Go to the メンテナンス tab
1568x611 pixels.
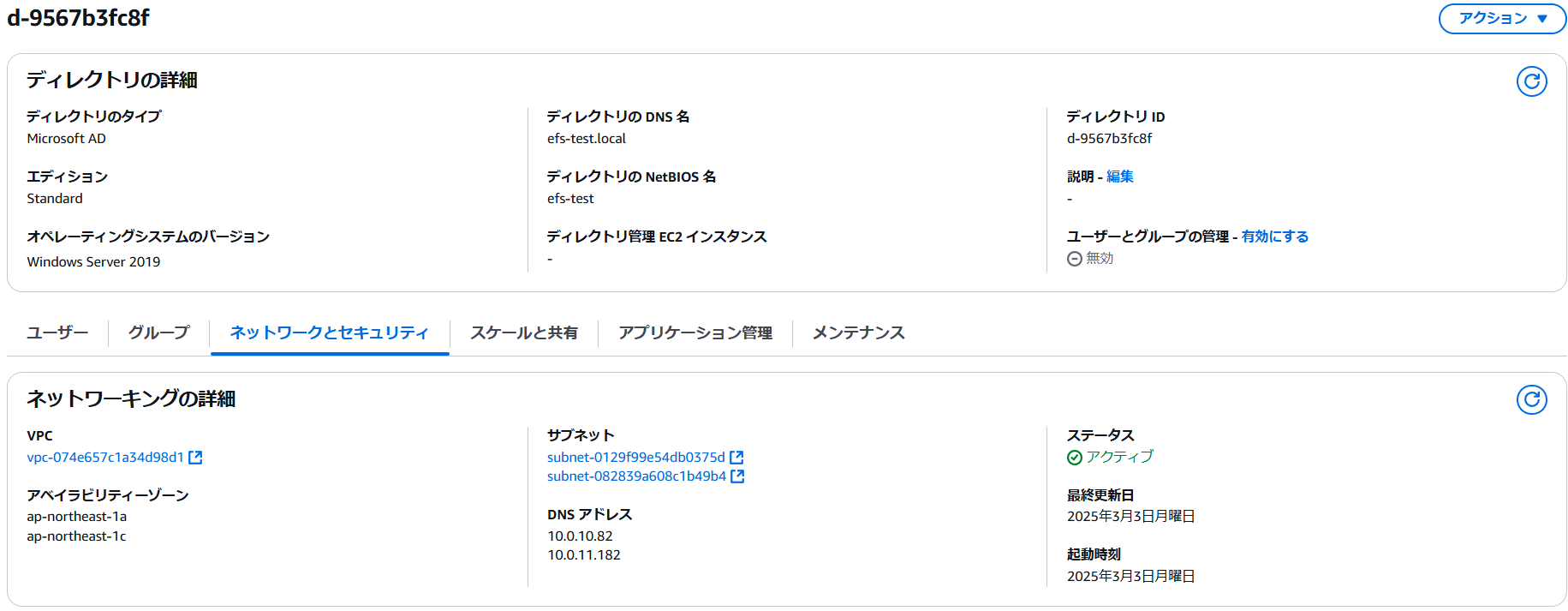[859, 332]
